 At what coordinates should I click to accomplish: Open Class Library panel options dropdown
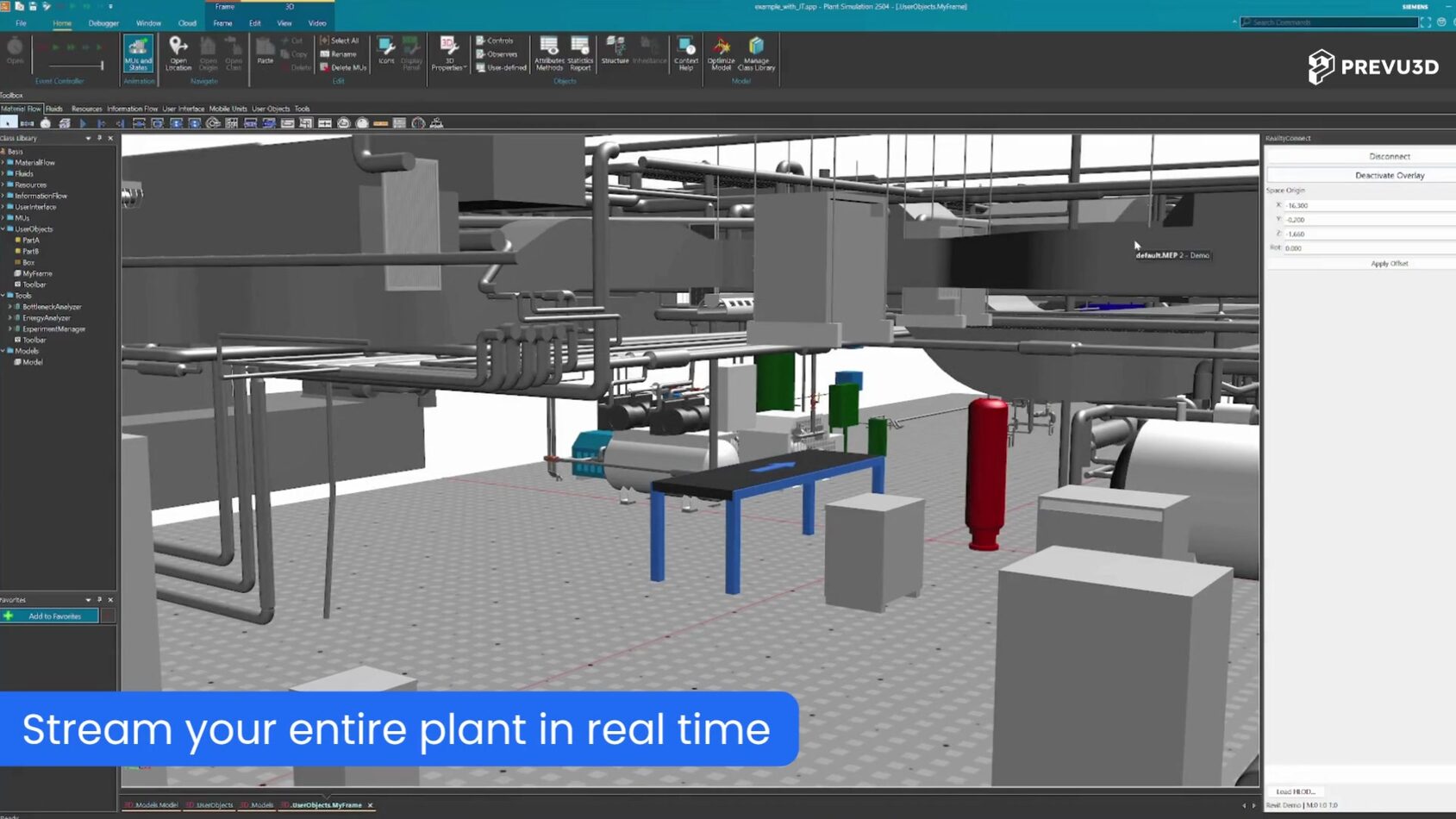click(x=88, y=138)
